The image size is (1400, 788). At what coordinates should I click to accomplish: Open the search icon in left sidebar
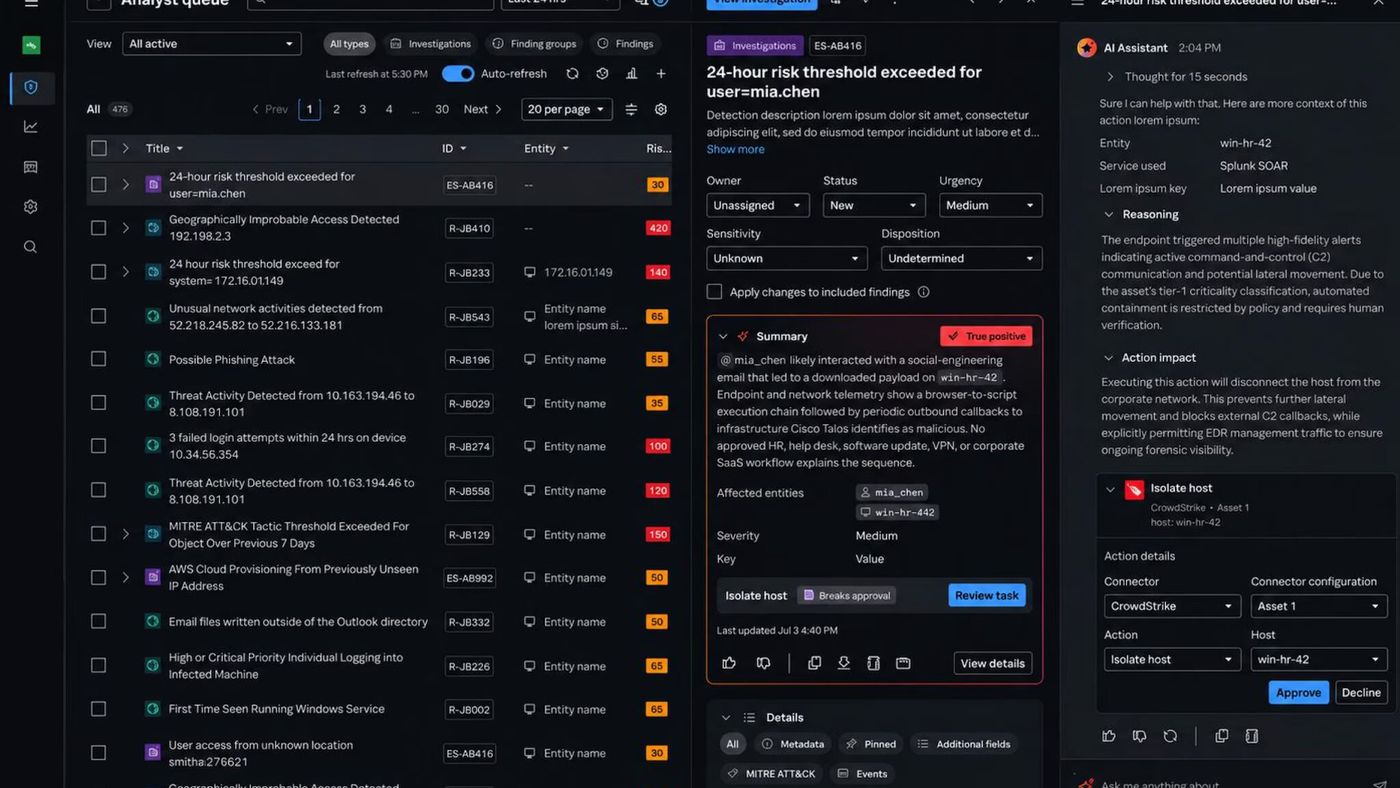tap(31, 247)
